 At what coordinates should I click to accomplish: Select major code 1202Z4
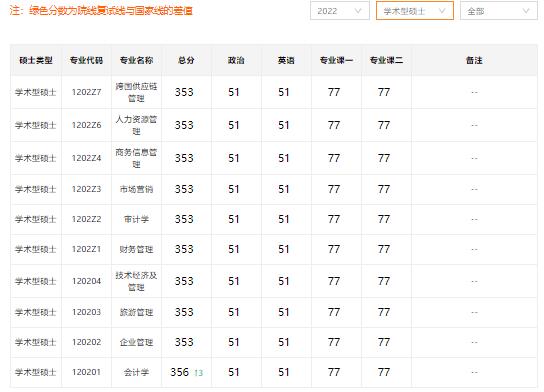coord(86,158)
